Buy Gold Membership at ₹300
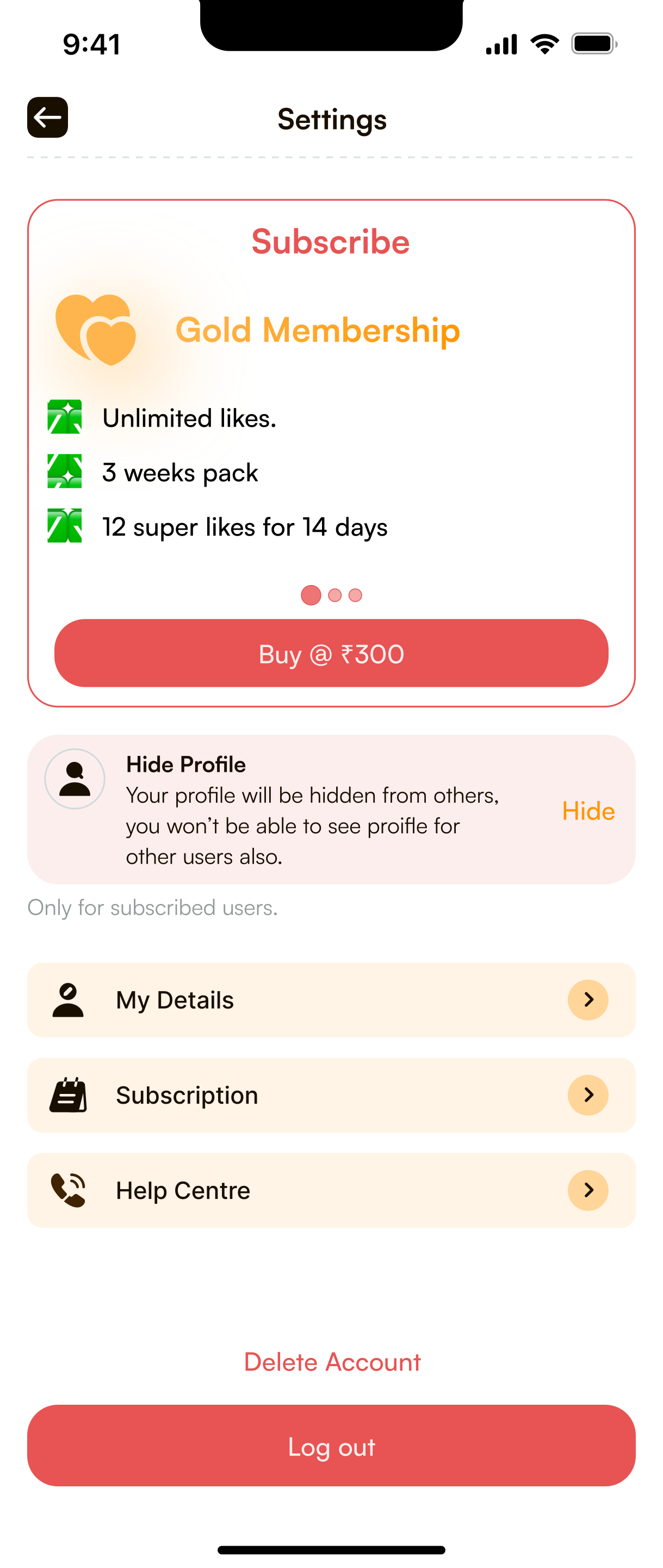Viewport: 663px width, 1568px height. point(332,653)
